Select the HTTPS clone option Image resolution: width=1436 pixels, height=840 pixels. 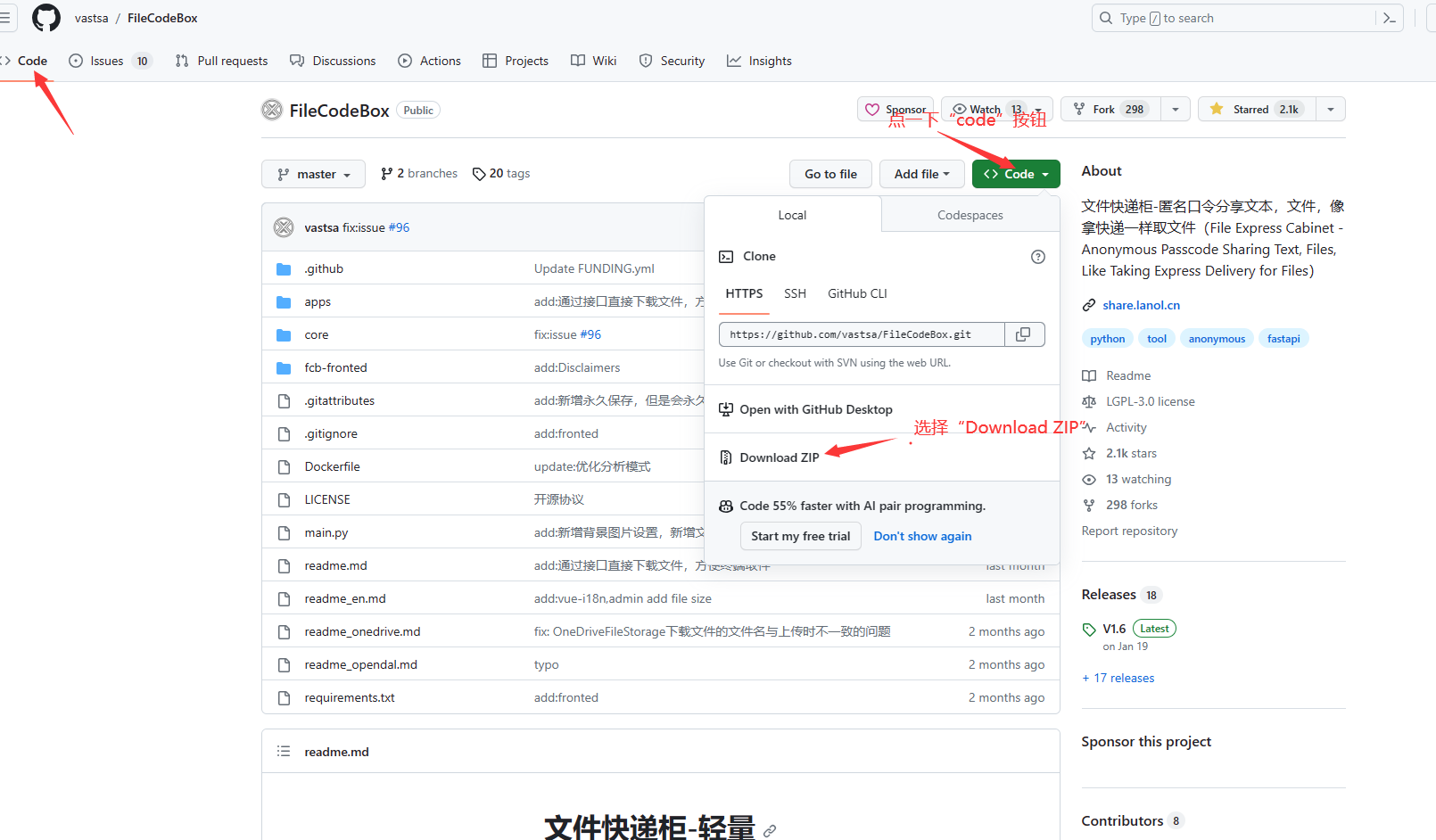[x=744, y=293]
